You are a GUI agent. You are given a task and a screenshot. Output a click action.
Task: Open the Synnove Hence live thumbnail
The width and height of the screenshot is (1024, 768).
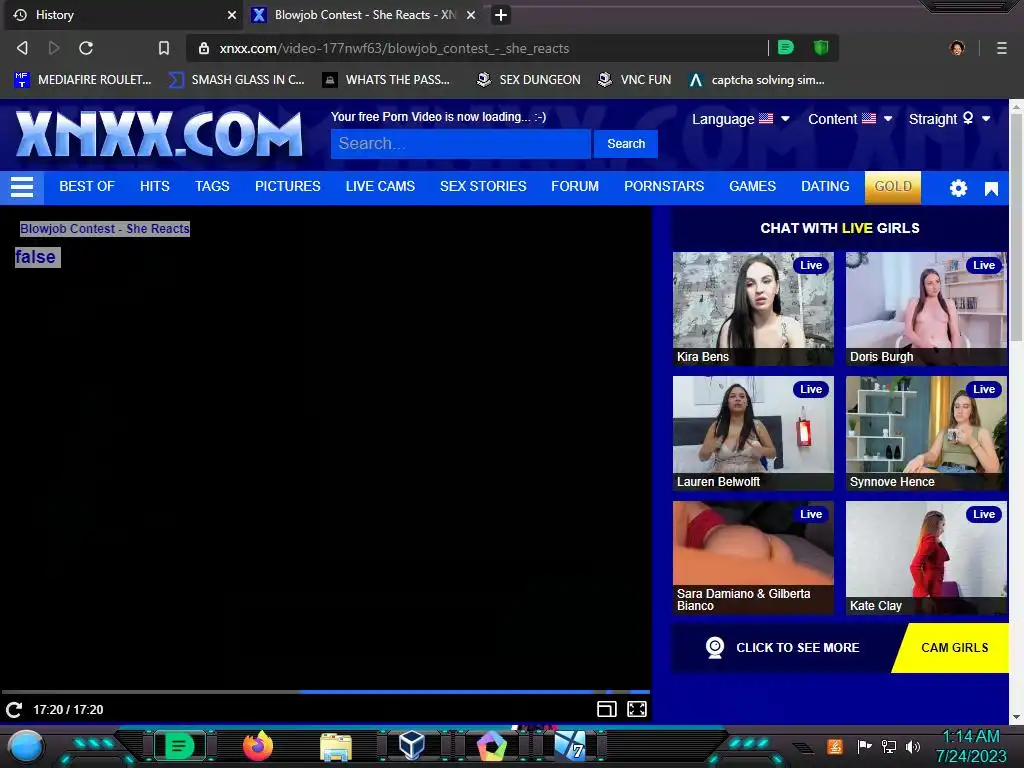coord(926,433)
